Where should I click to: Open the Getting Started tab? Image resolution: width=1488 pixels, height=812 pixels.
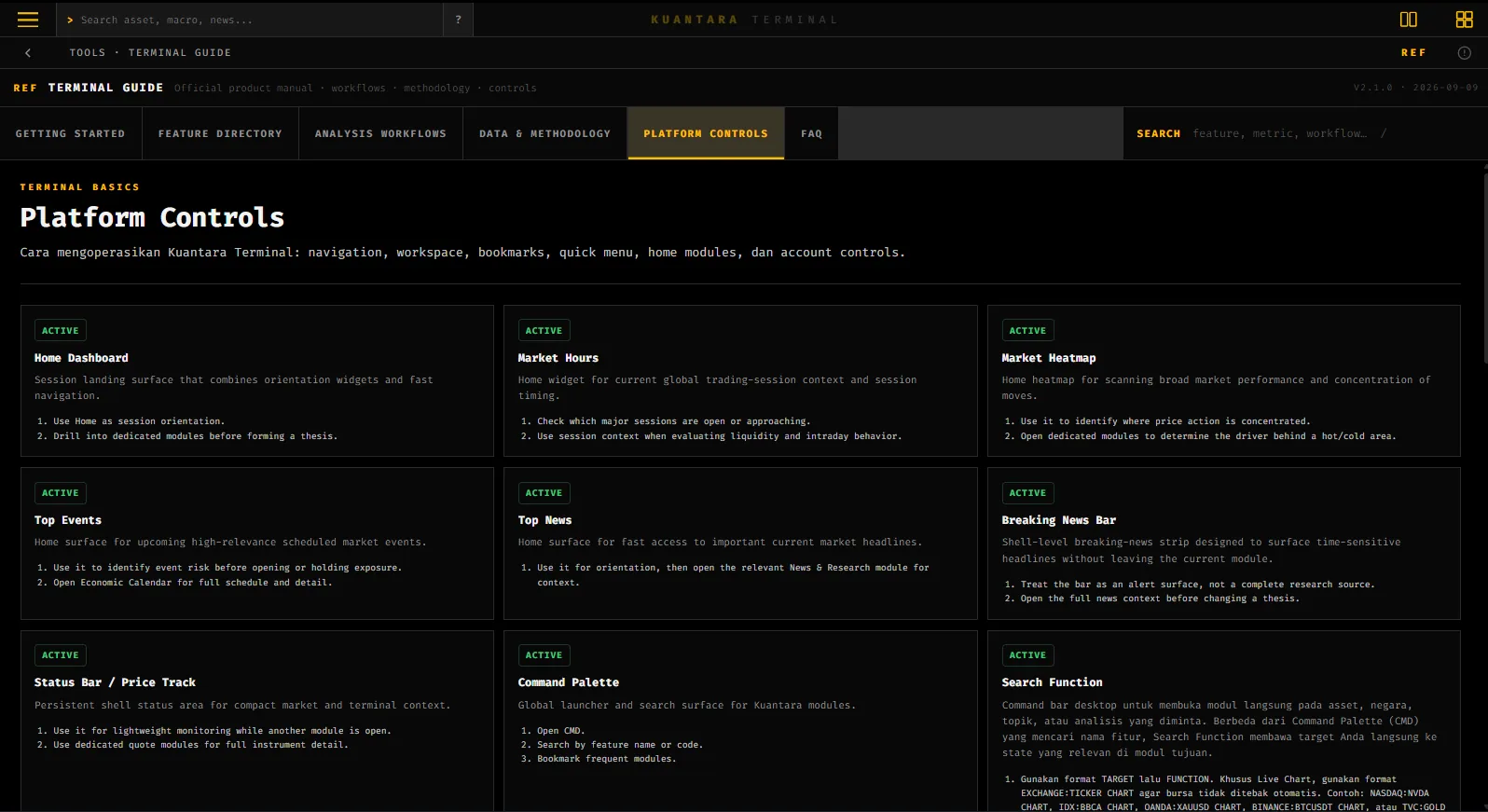[x=71, y=133]
